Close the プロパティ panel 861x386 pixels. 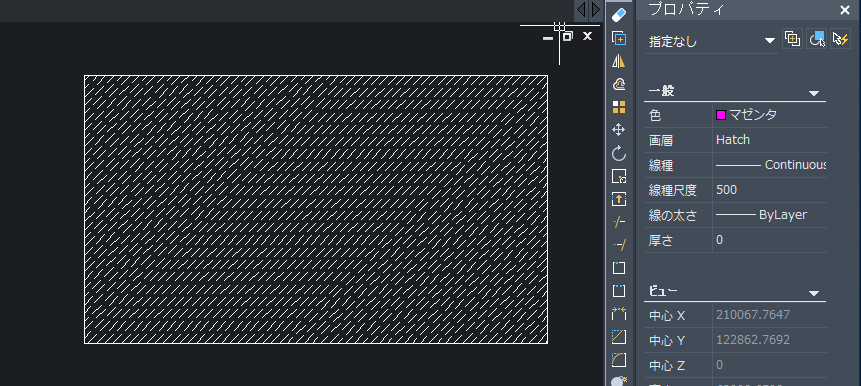845,9
